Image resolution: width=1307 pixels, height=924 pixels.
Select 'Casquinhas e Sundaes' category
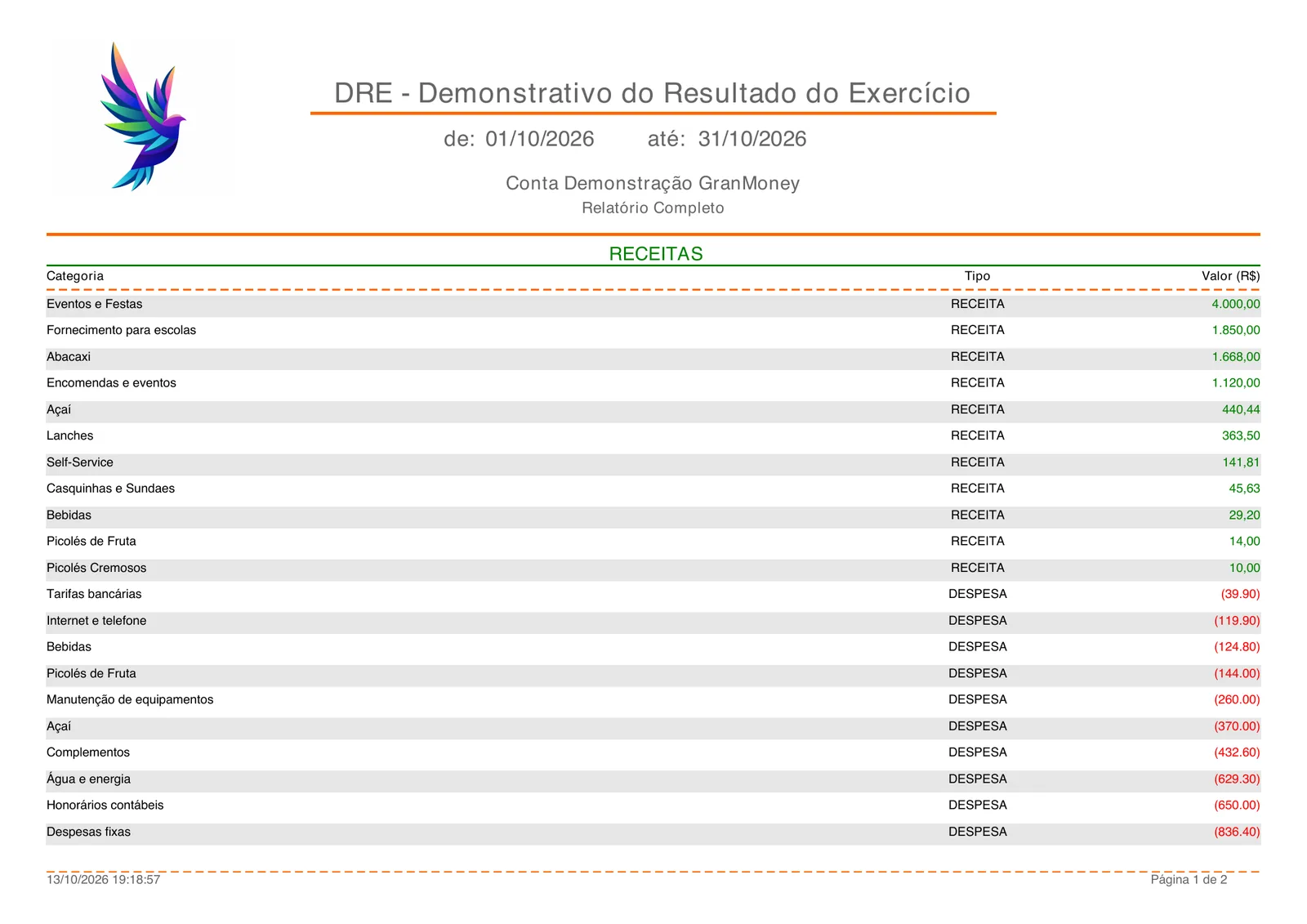[x=110, y=489]
